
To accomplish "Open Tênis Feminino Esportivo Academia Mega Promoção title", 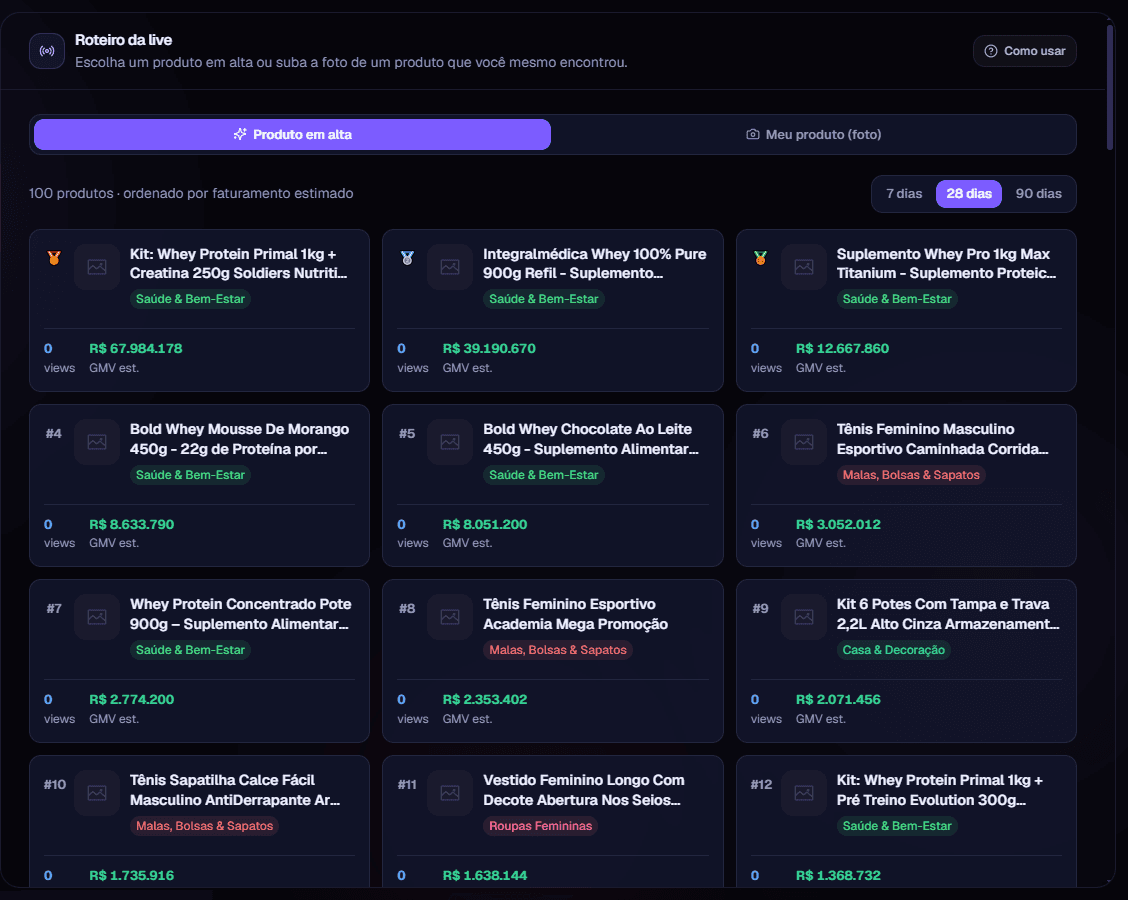I will click(x=576, y=614).
